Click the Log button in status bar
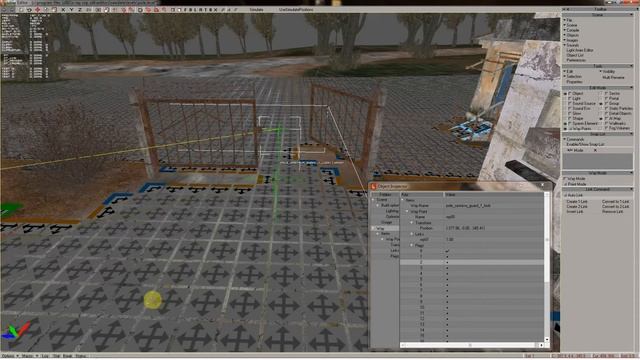640x360 pixels. click(x=45, y=356)
